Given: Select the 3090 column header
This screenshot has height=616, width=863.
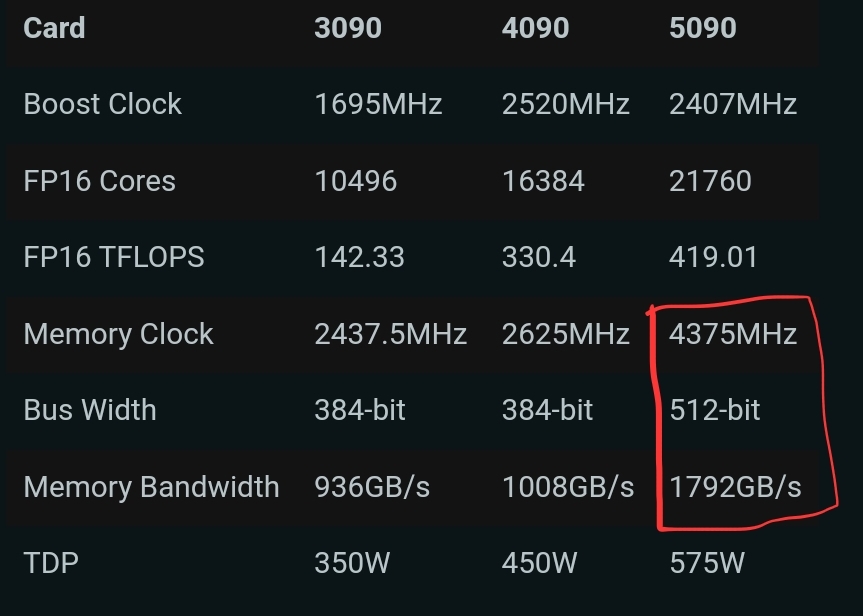Looking at the screenshot, I should click(348, 28).
